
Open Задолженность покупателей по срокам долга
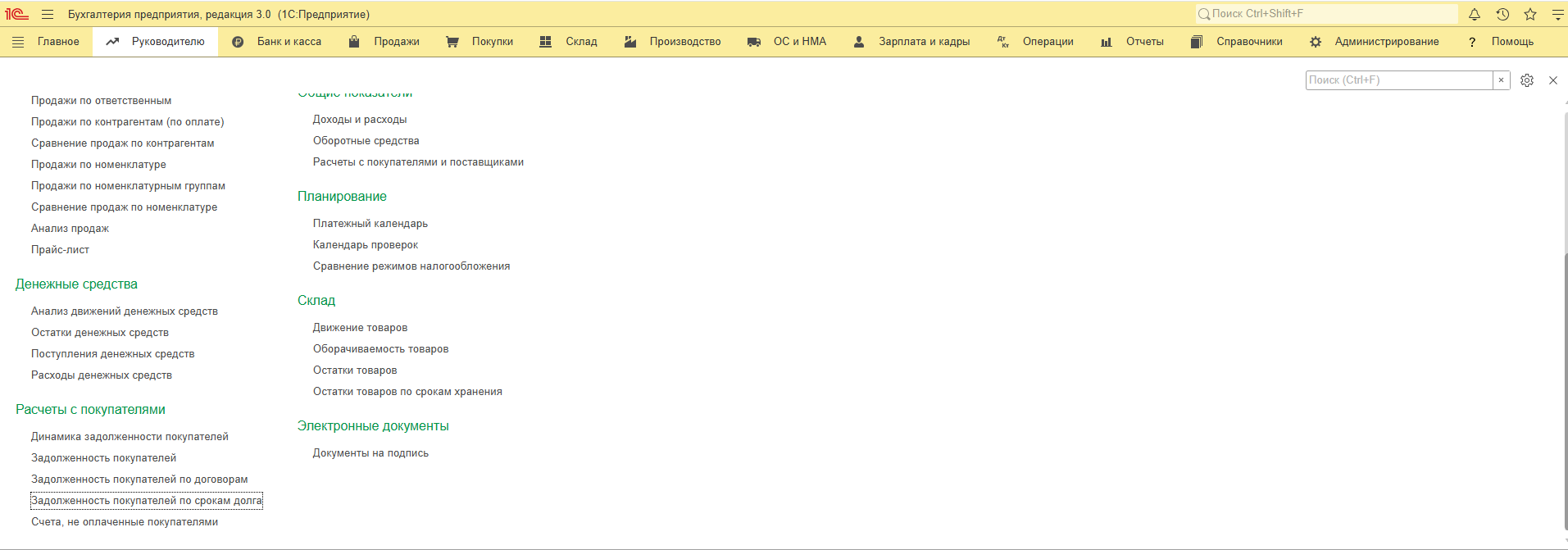(x=147, y=501)
